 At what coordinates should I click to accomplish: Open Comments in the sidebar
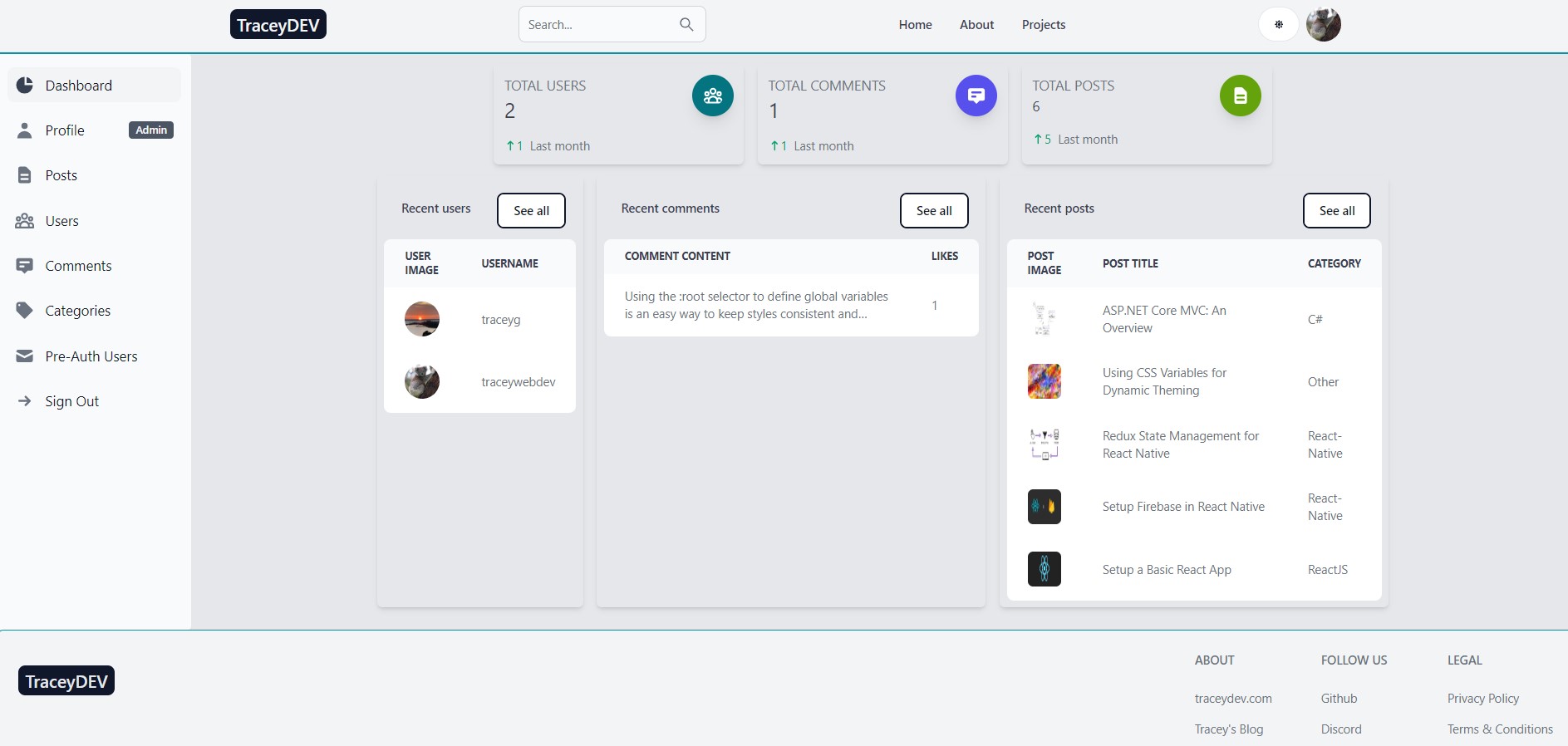(78, 266)
